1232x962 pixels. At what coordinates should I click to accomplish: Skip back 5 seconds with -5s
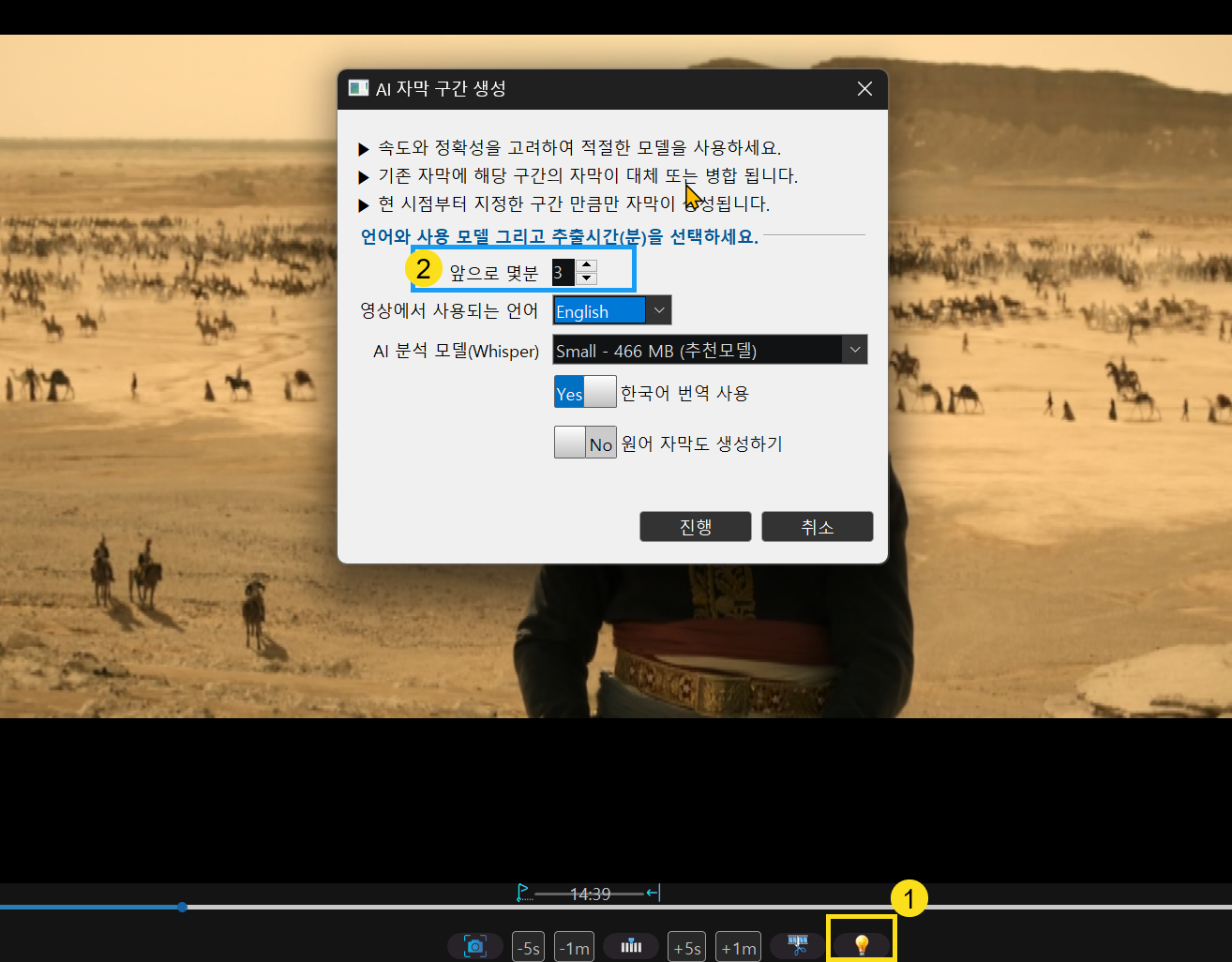(528, 948)
